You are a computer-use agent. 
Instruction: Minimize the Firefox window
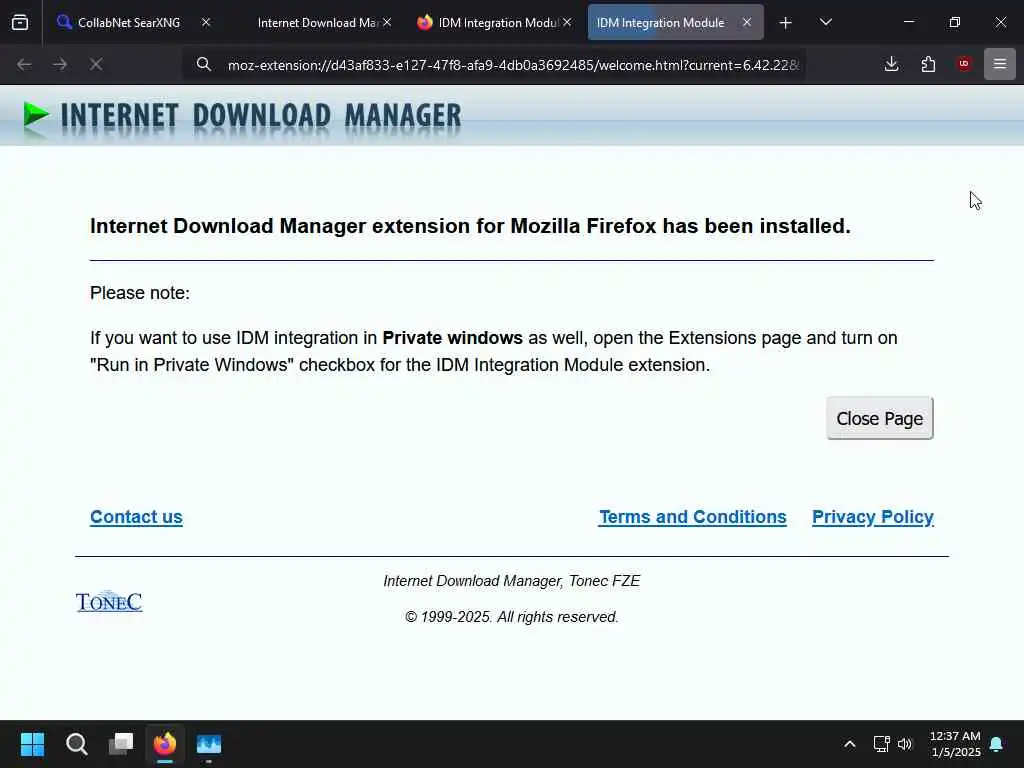pyautogui.click(x=908, y=22)
